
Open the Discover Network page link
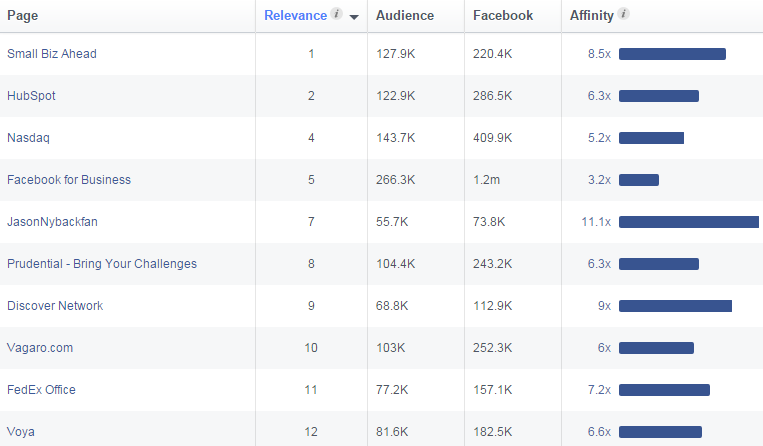[55, 306]
